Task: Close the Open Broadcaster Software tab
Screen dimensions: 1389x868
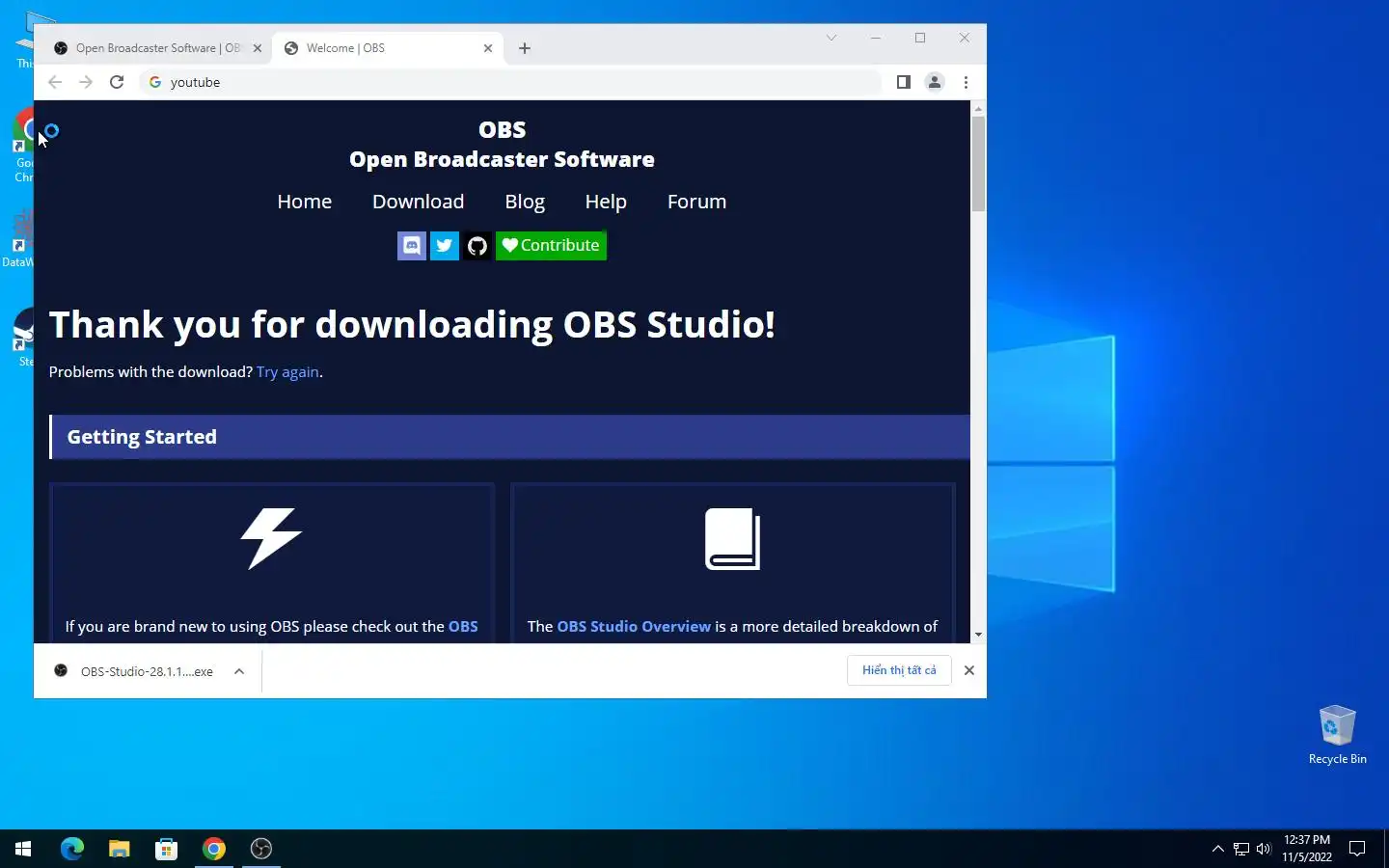Action: [x=258, y=48]
